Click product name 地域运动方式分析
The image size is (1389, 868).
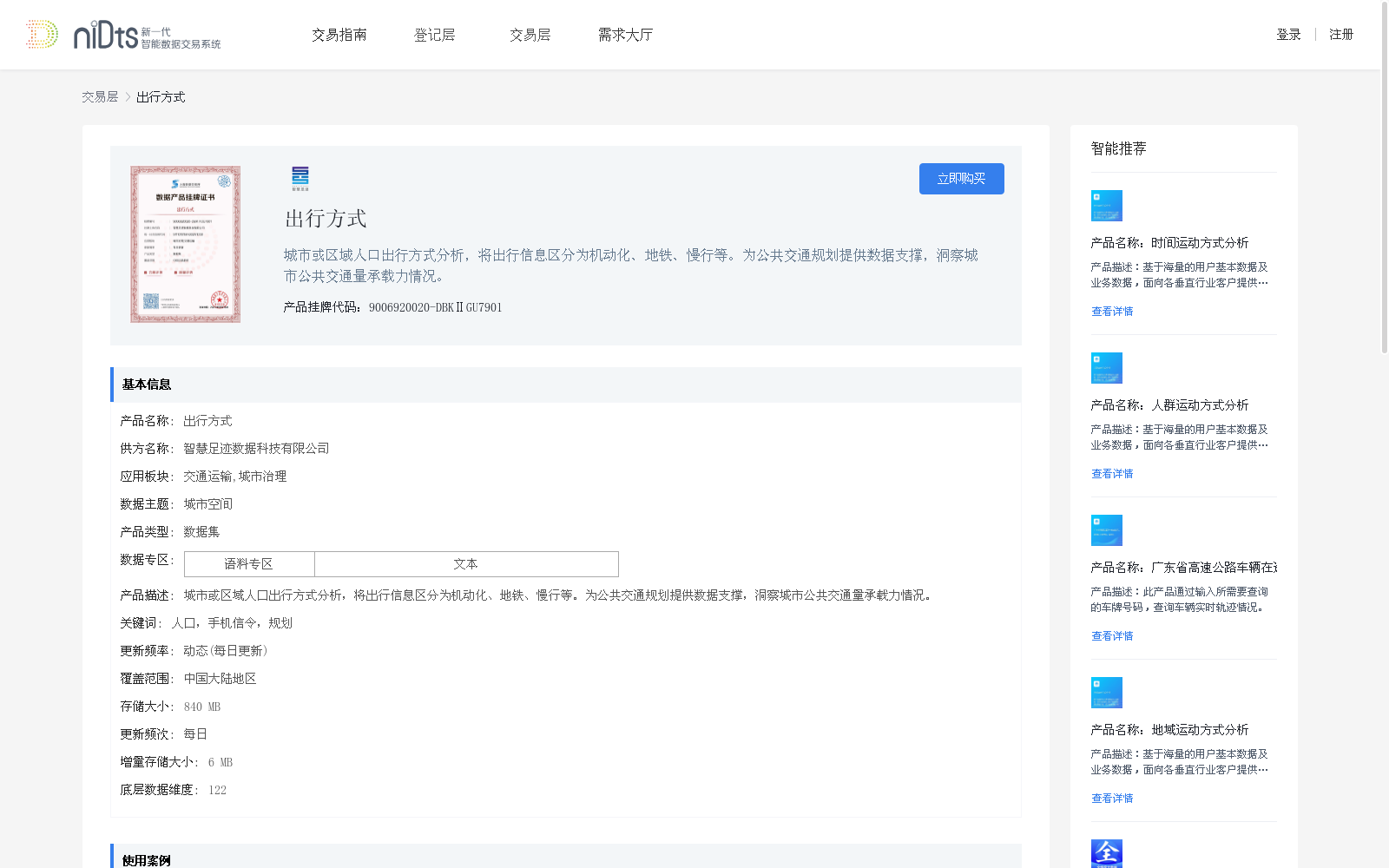tap(1200, 730)
